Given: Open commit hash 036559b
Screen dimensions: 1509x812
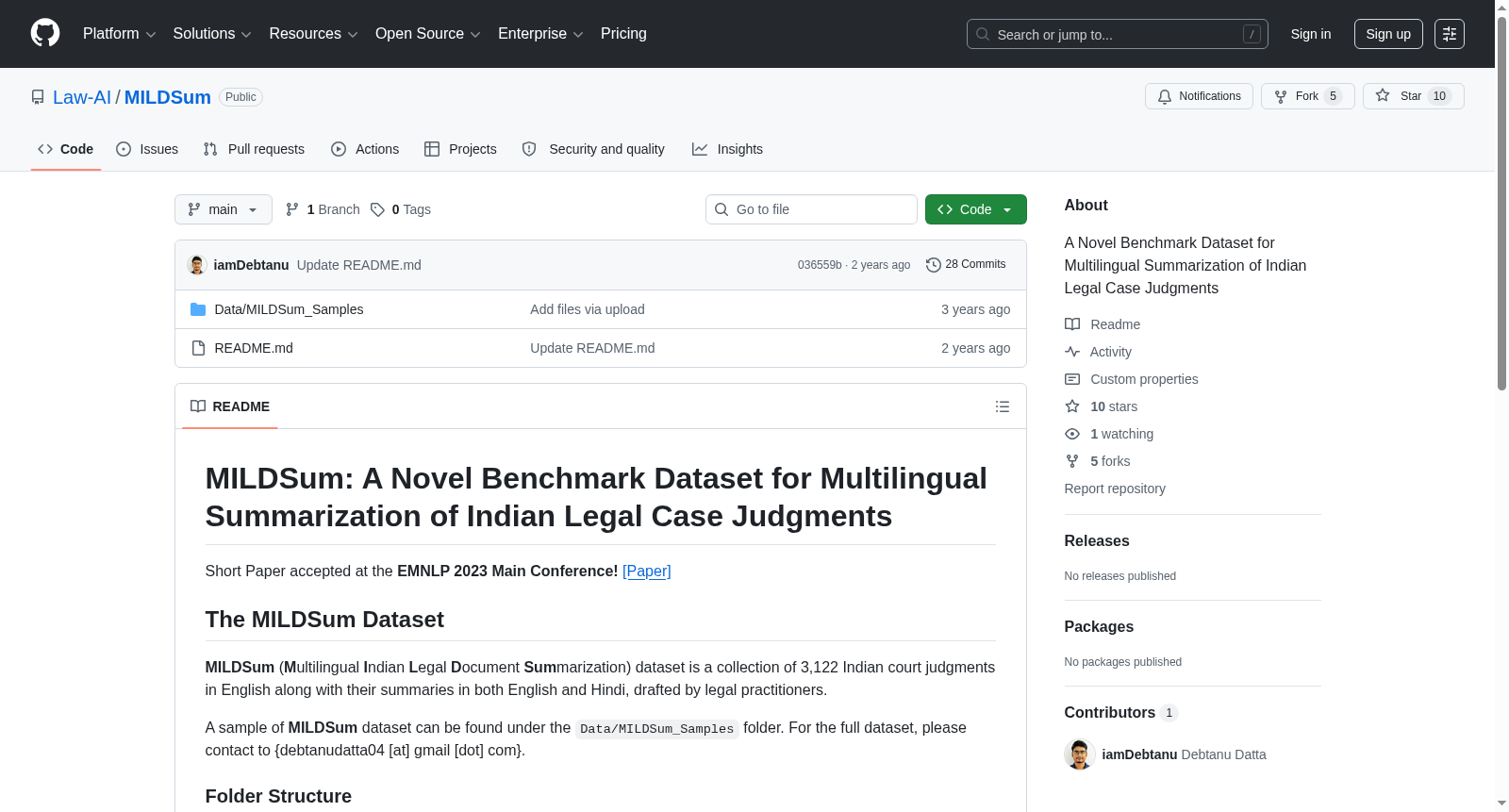Looking at the screenshot, I should 820,265.
